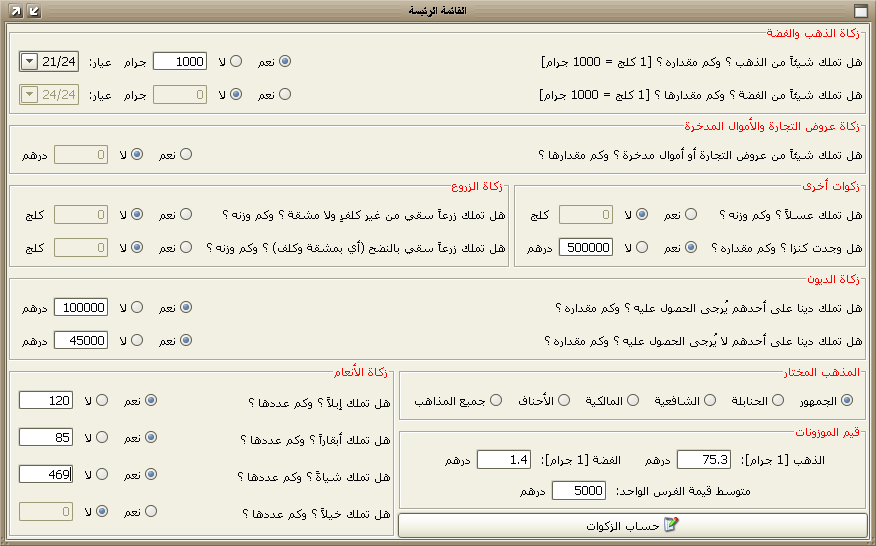Click the زكاة الديون section heading
This screenshot has width=876, height=546.
point(834,279)
